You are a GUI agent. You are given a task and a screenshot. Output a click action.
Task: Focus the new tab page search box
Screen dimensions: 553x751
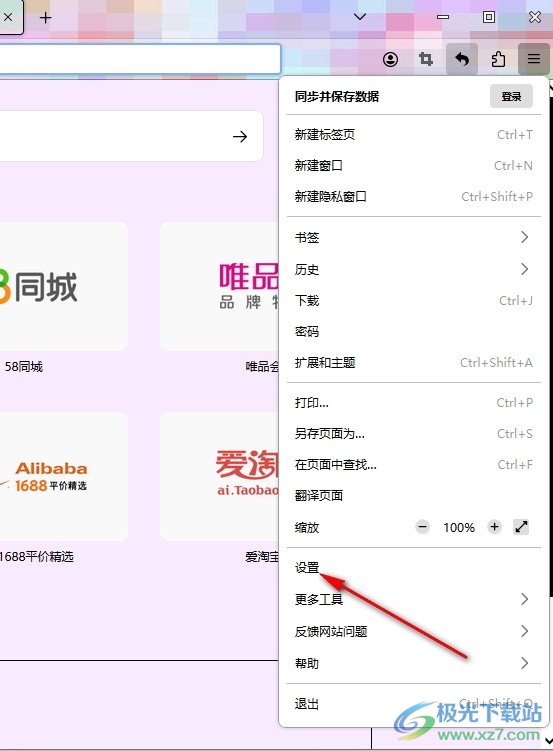click(x=131, y=136)
